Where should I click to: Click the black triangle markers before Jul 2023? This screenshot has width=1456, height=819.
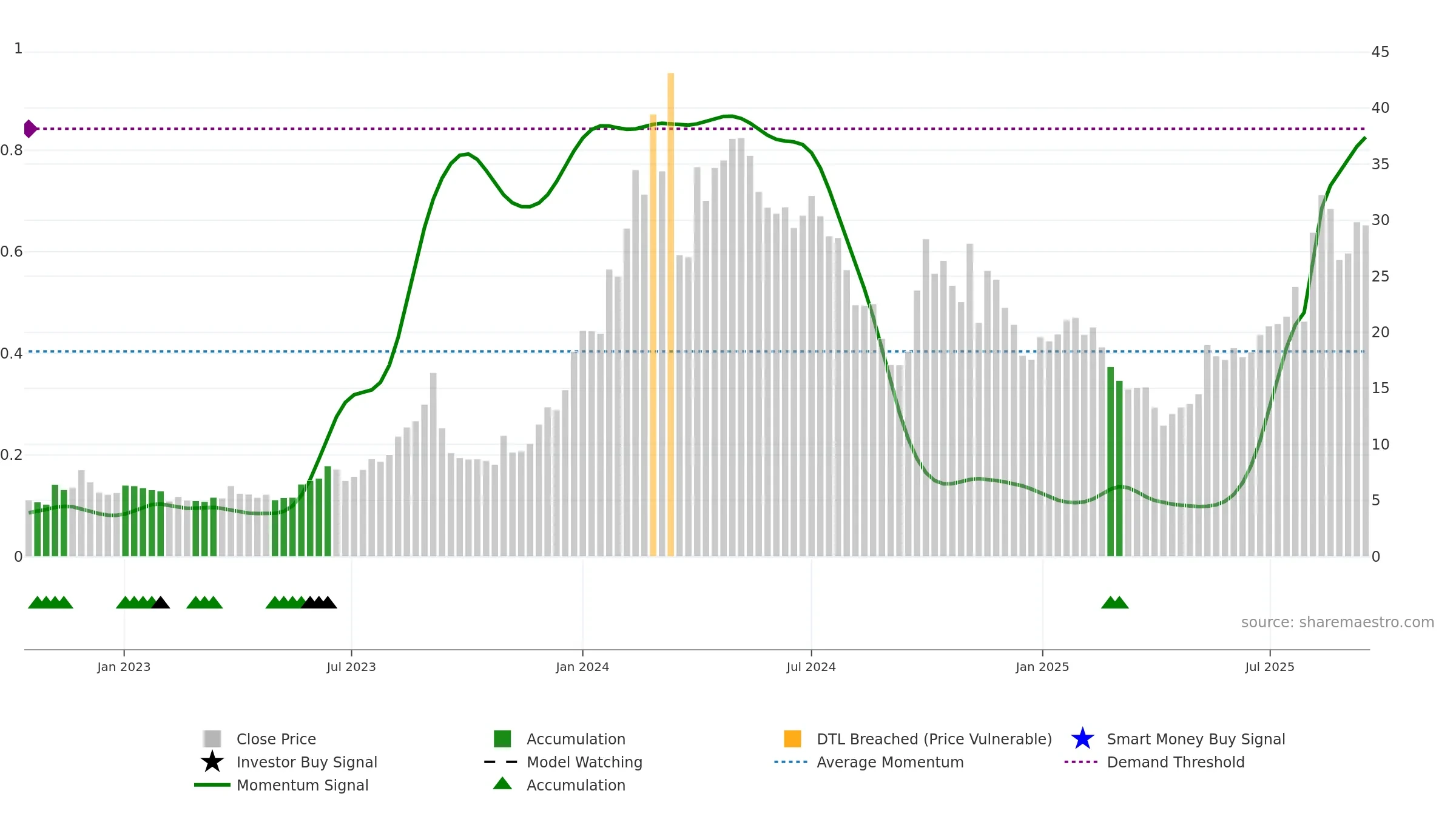pos(319,602)
